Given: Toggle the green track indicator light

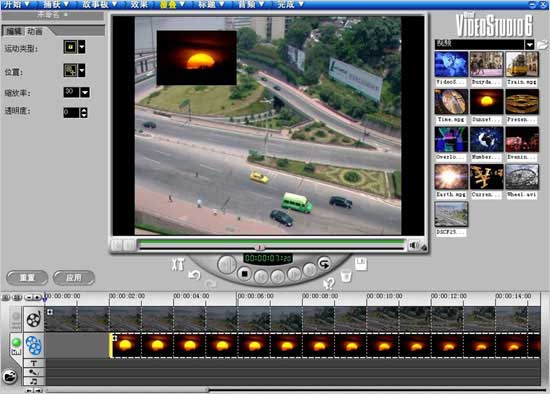Looking at the screenshot, I should pyautogui.click(x=16, y=342).
